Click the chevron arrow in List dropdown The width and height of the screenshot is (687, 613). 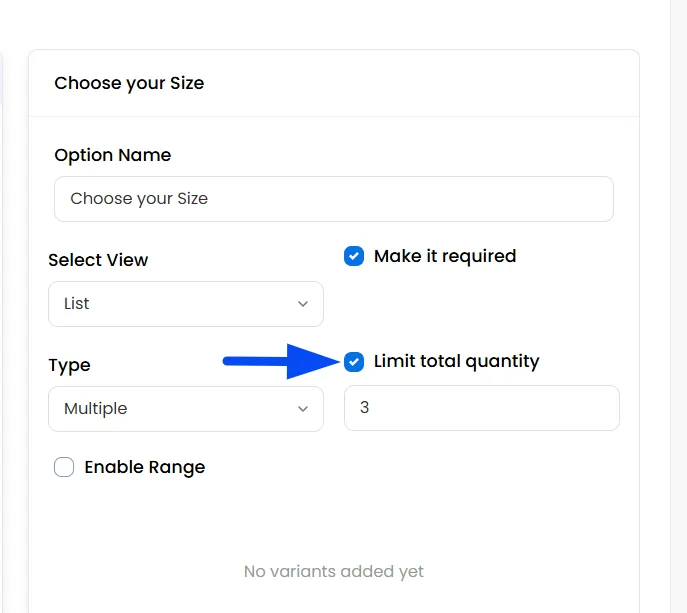[x=303, y=304]
